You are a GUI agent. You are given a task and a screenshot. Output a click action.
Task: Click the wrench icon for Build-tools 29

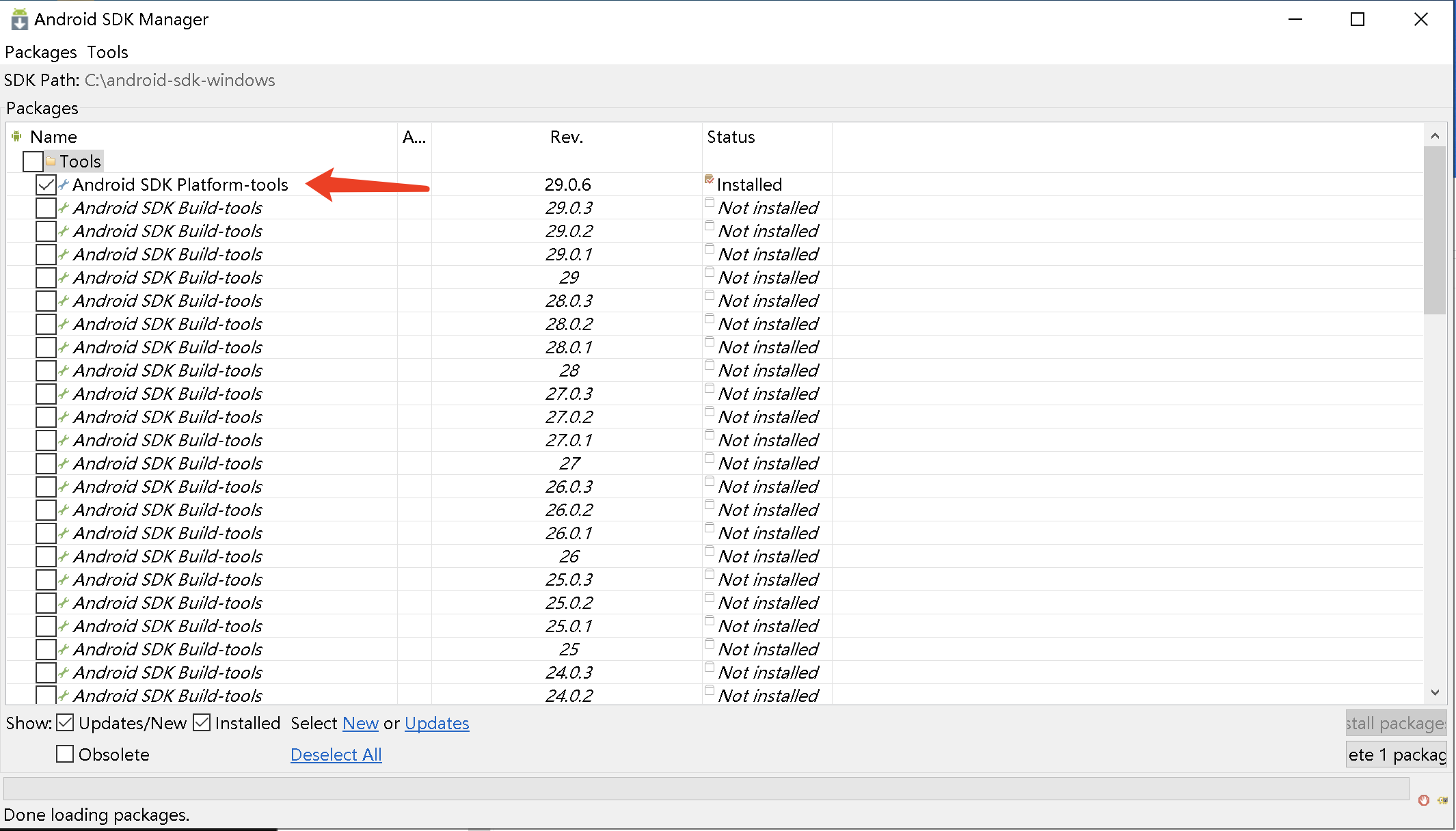[x=64, y=277]
